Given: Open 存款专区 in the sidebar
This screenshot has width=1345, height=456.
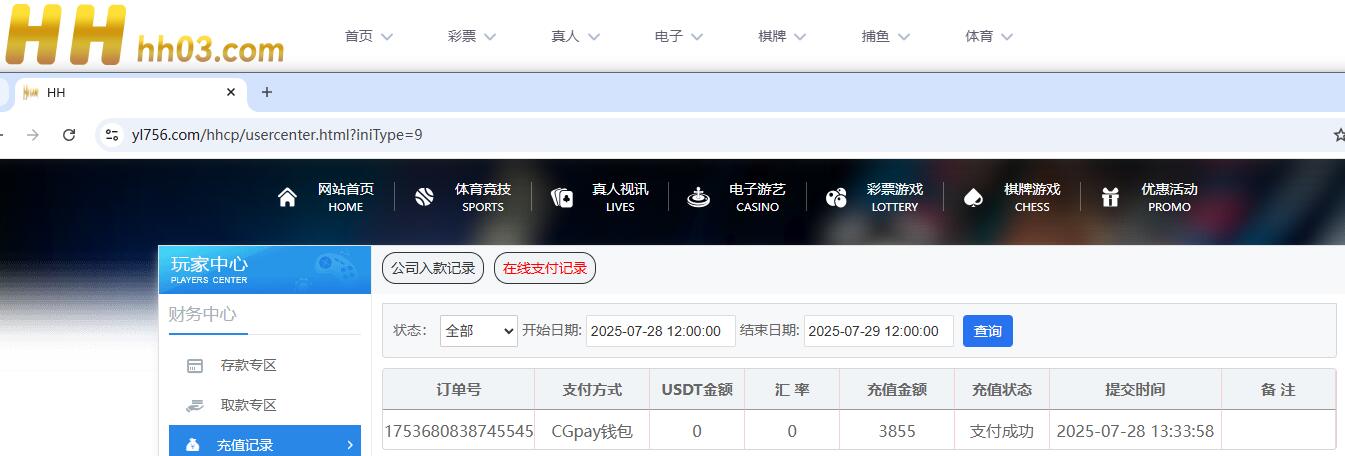Looking at the screenshot, I should tap(248, 366).
